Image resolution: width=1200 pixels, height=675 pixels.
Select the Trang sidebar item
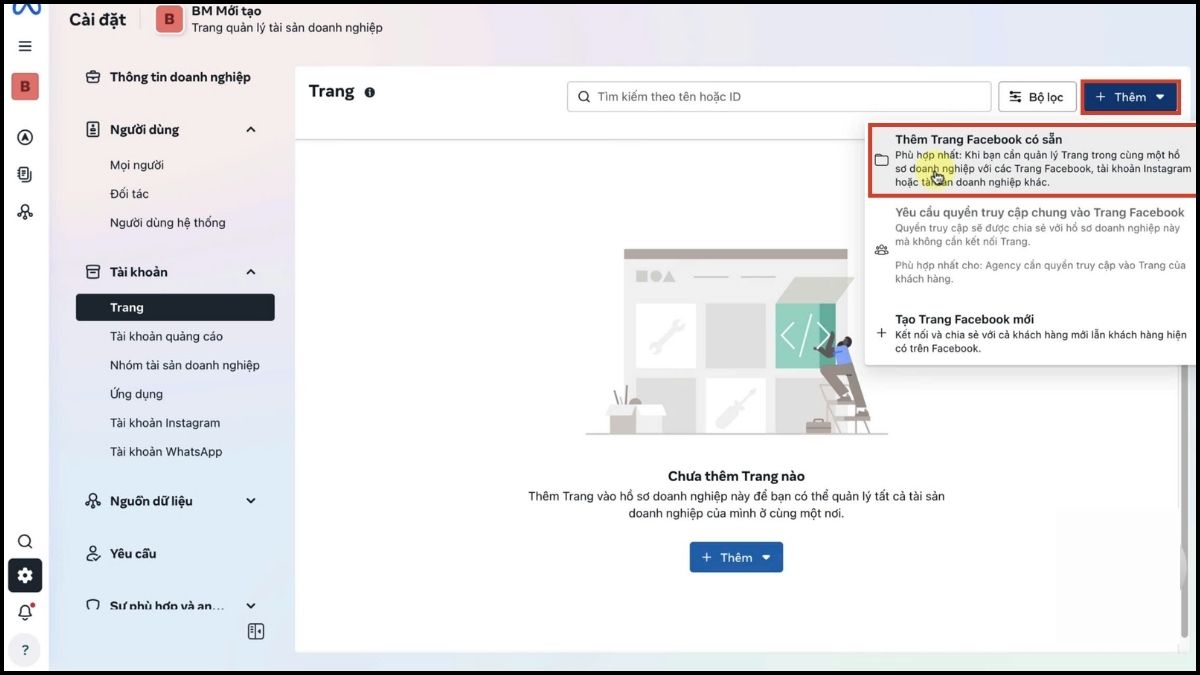(x=175, y=307)
